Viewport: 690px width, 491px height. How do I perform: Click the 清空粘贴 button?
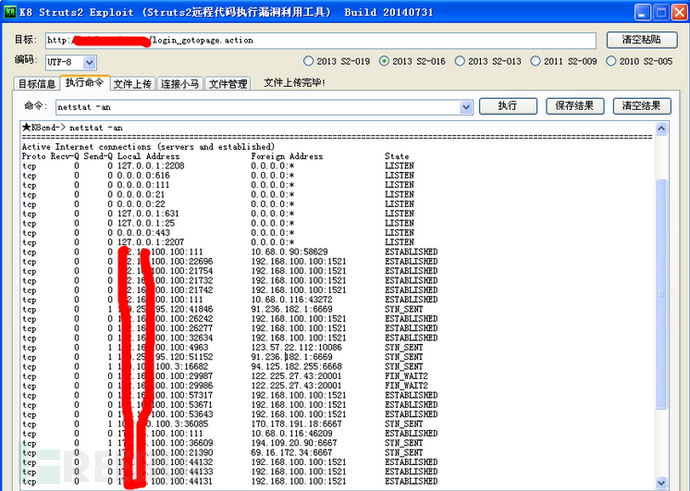click(642, 40)
